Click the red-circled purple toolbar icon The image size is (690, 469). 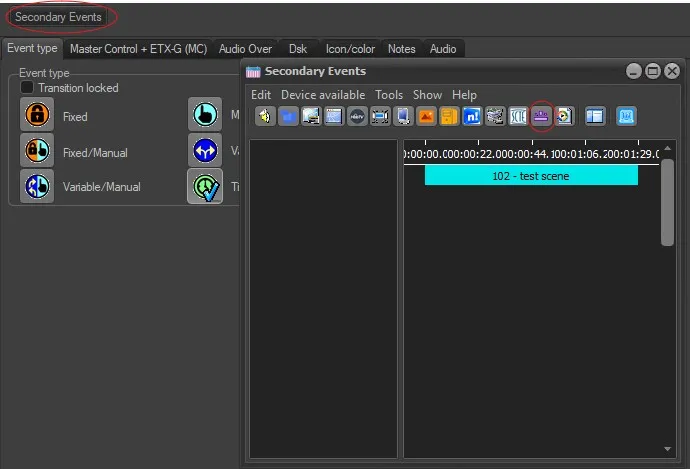(542, 116)
